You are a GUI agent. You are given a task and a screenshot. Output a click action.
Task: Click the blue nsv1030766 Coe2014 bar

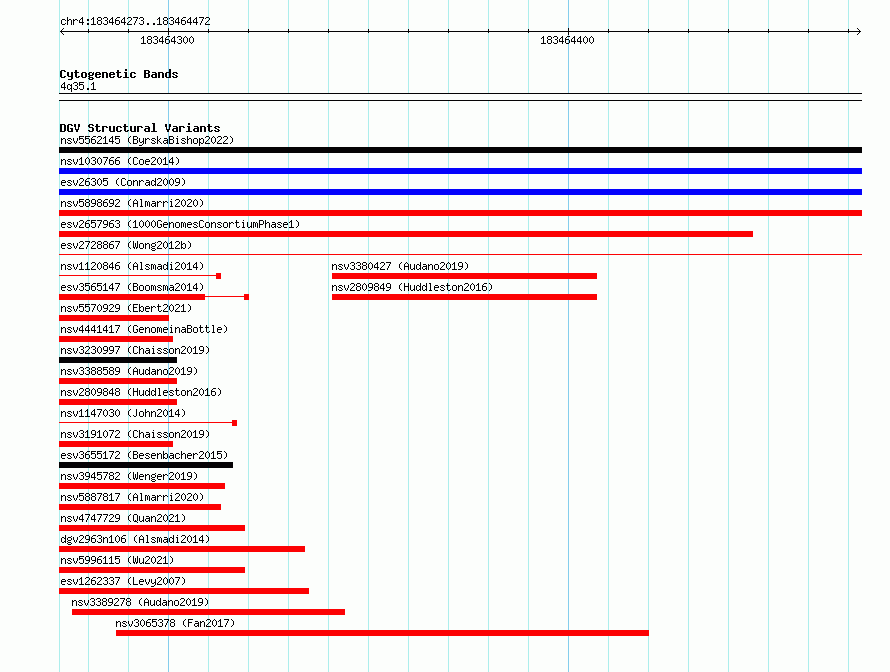click(x=460, y=171)
